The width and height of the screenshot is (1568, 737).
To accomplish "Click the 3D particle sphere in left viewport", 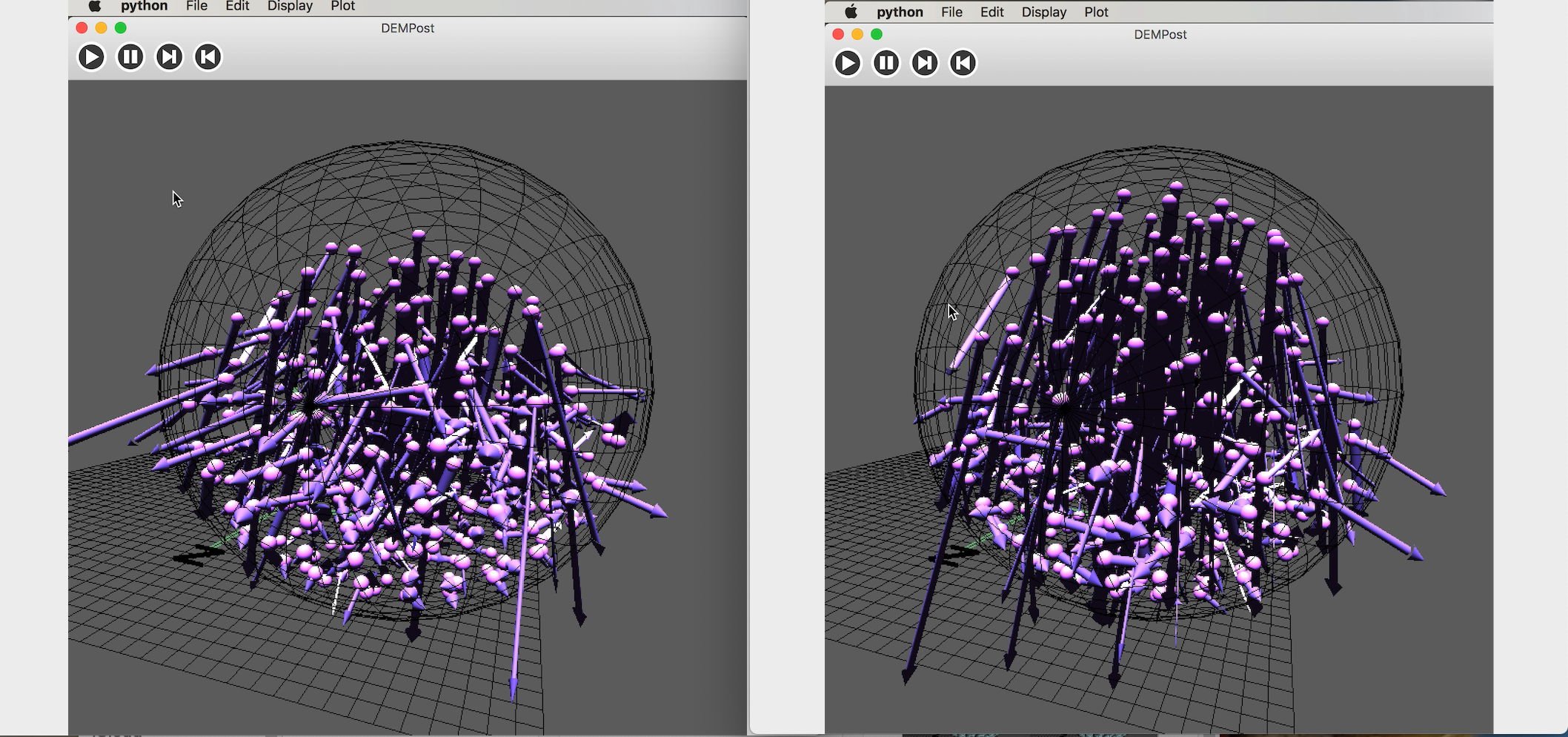I will (x=406, y=382).
